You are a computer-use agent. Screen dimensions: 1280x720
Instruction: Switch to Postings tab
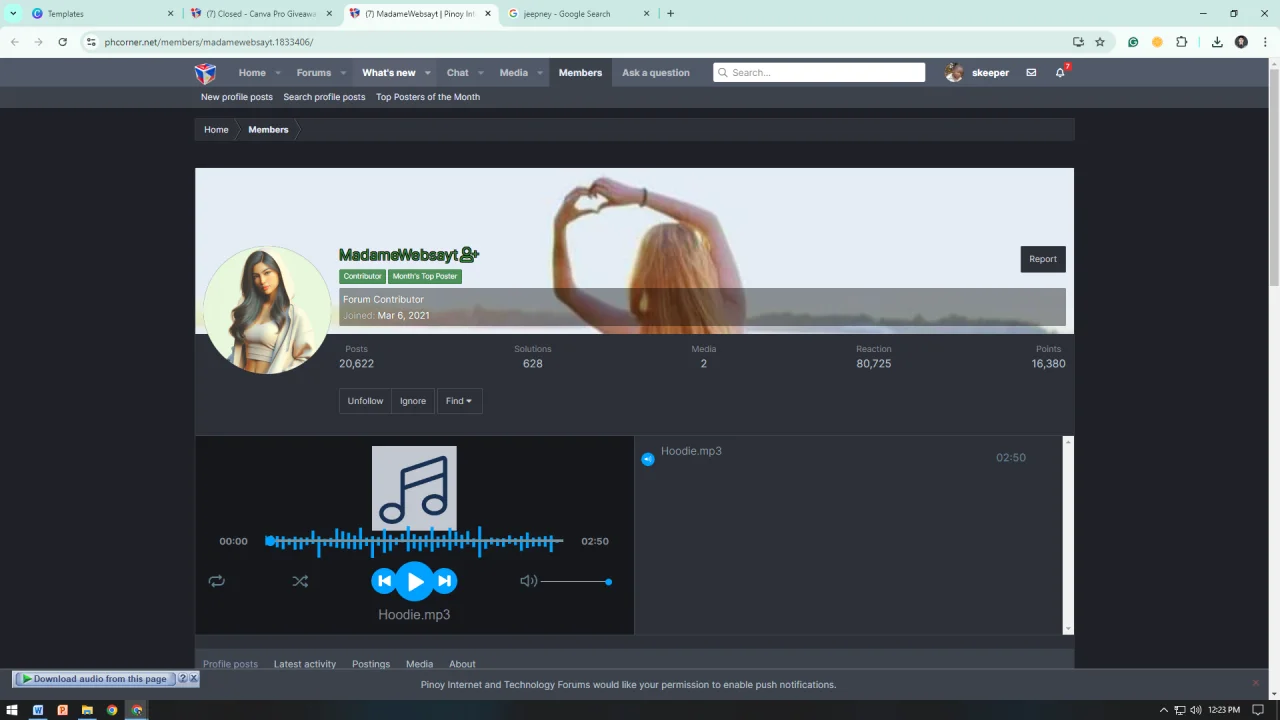371,664
